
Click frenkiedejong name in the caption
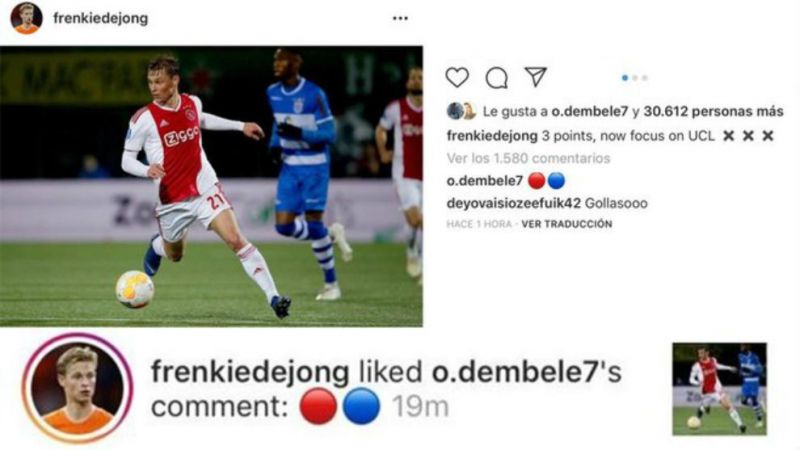pyautogui.click(x=494, y=136)
